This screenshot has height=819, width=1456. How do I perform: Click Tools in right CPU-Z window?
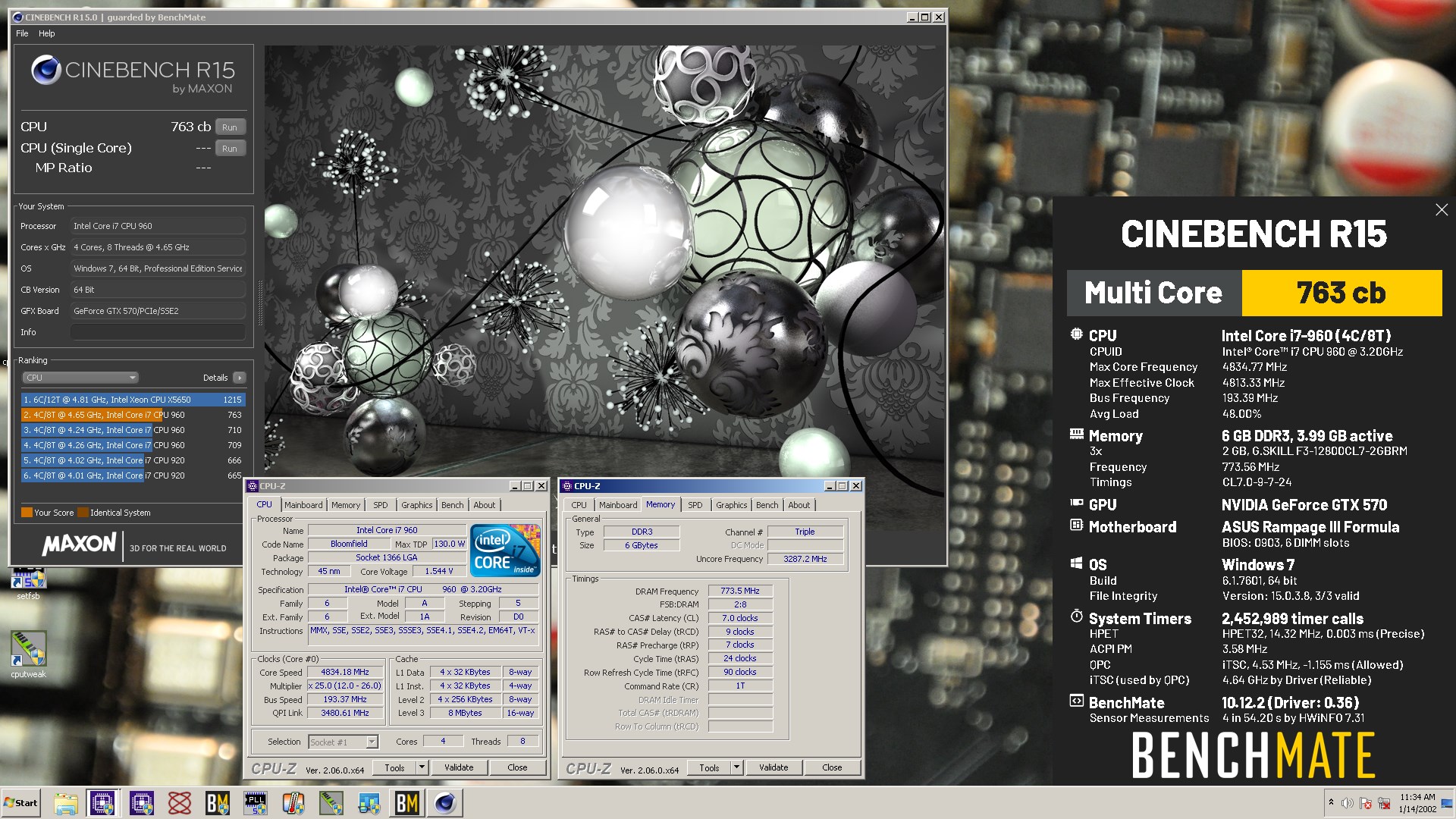(709, 767)
